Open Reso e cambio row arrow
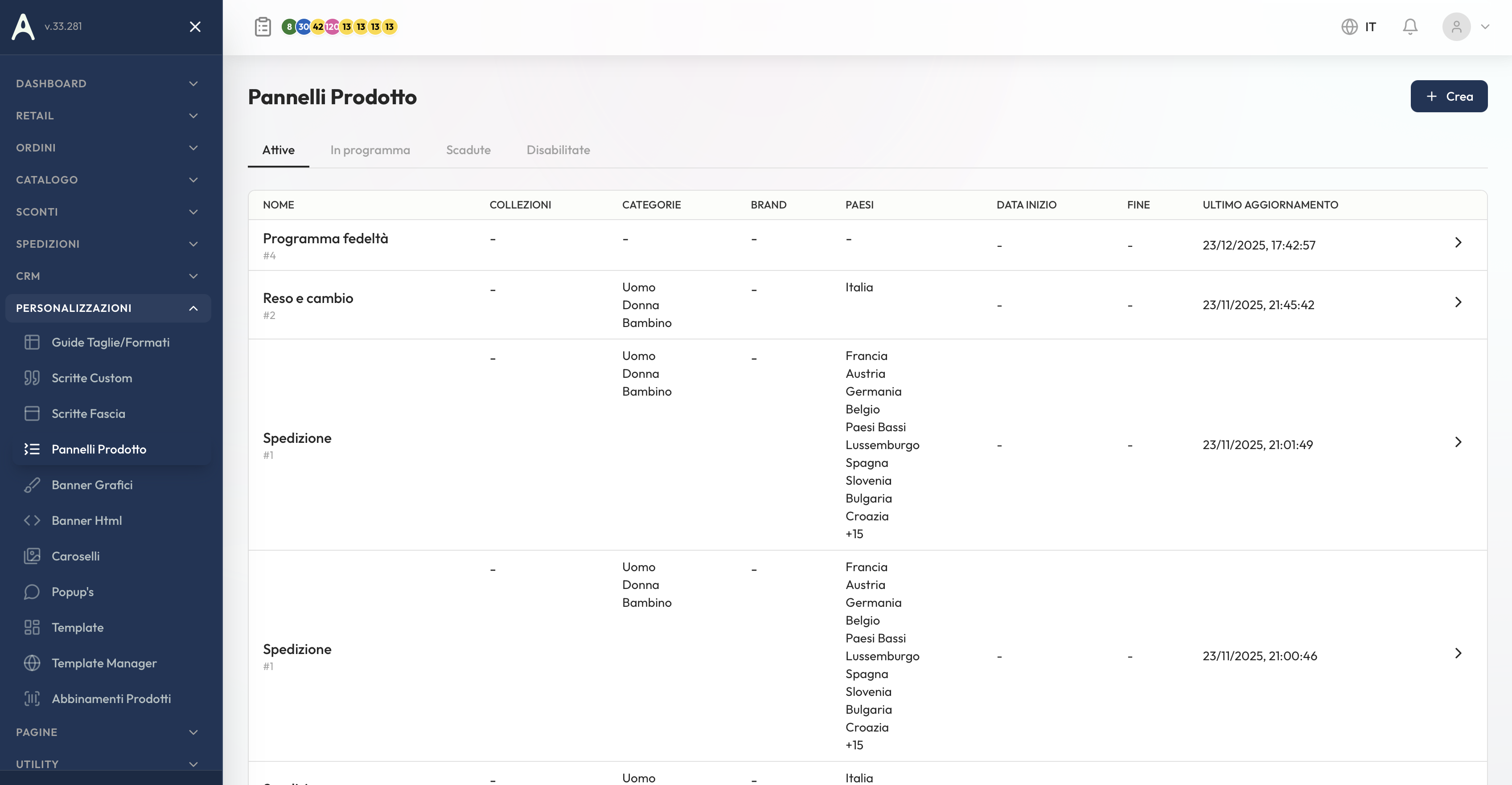Image resolution: width=1512 pixels, height=785 pixels. point(1458,302)
